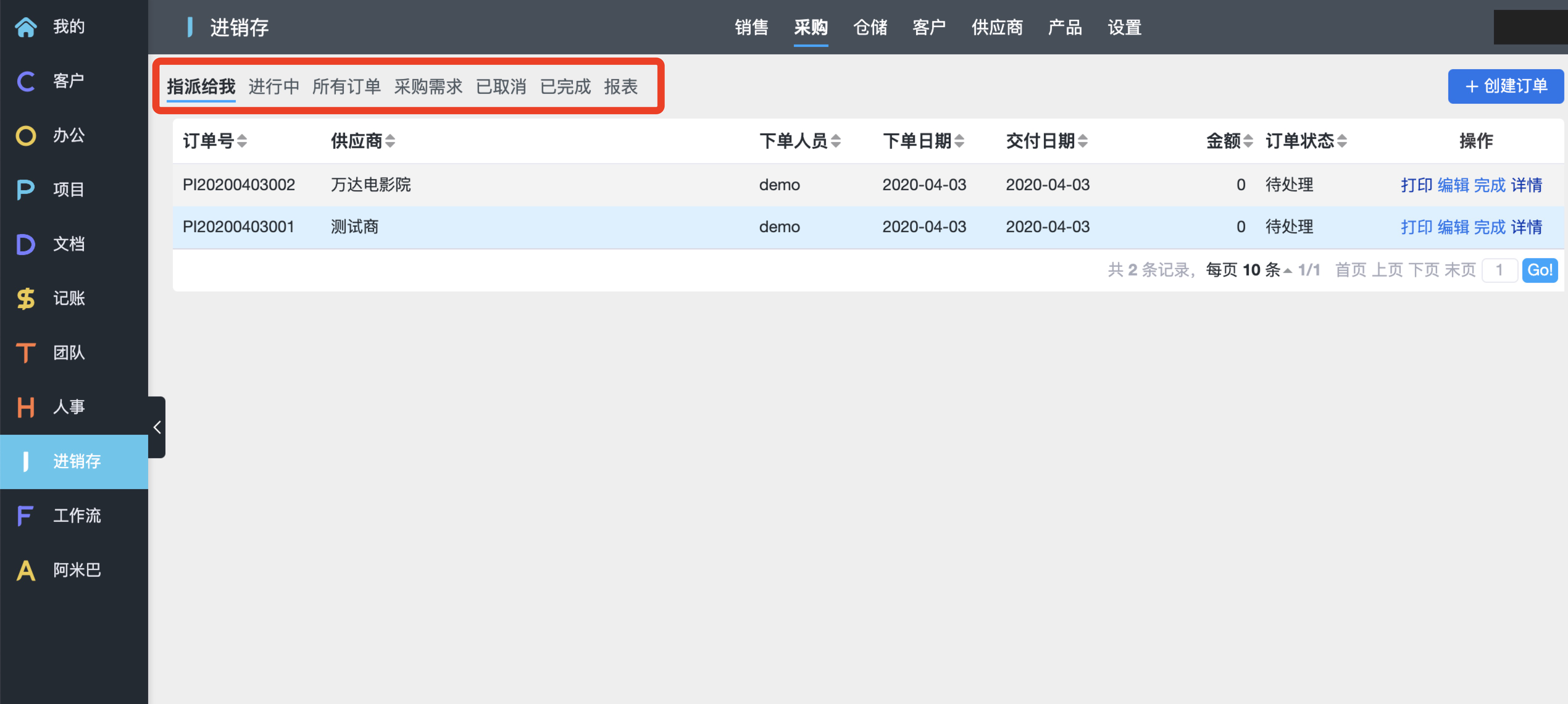Open the 文档 D sidebar icon

26,245
